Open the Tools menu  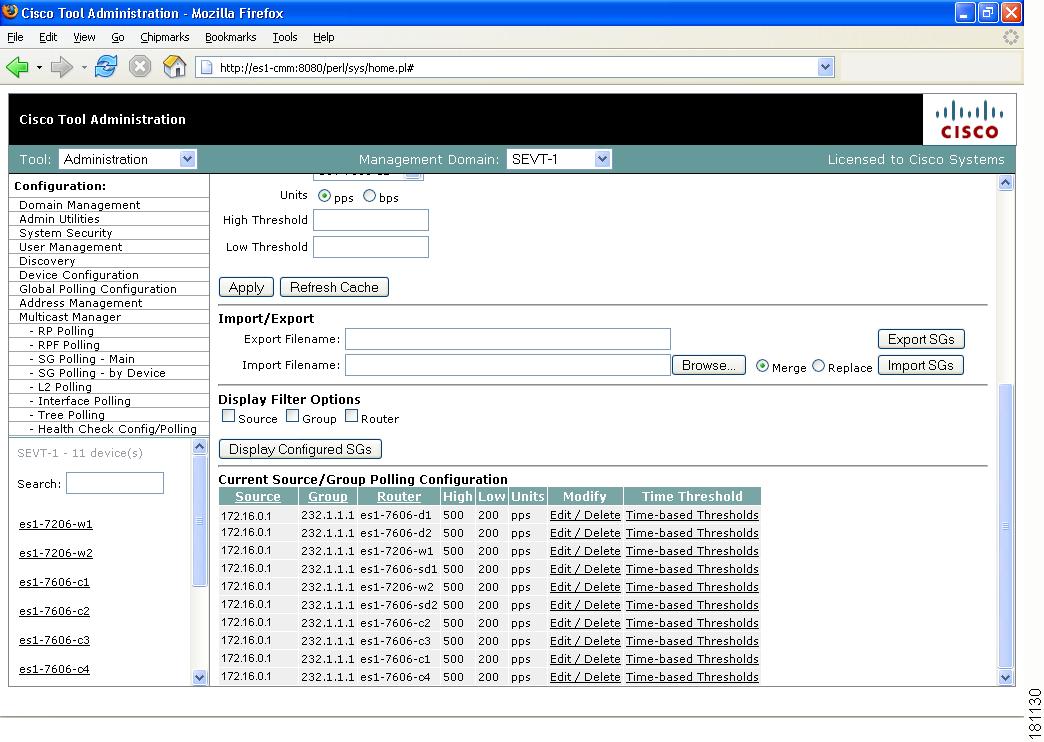[285, 37]
